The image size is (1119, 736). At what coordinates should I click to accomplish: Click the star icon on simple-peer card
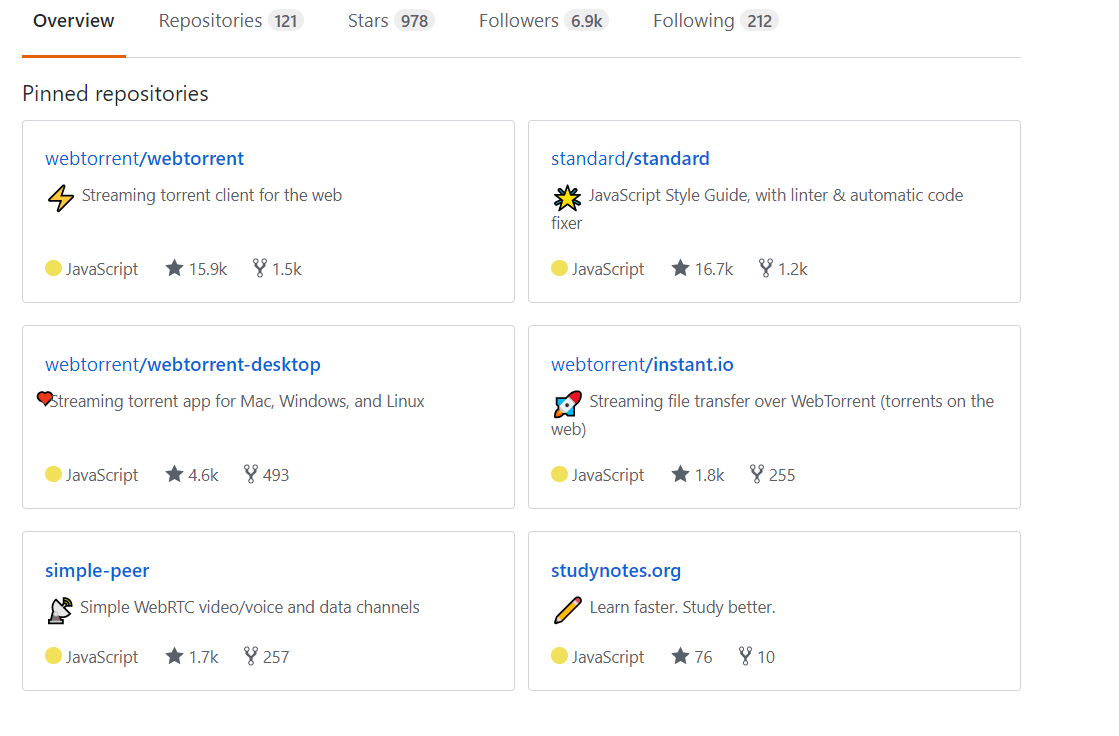click(x=174, y=656)
